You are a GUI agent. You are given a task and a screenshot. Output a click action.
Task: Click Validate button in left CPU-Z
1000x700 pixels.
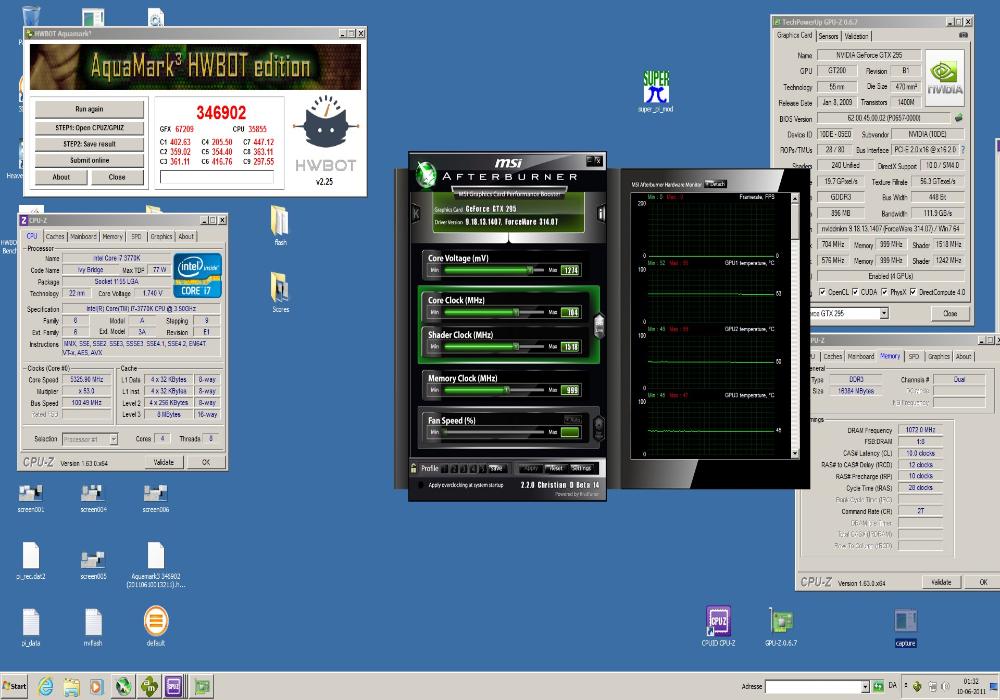point(163,462)
